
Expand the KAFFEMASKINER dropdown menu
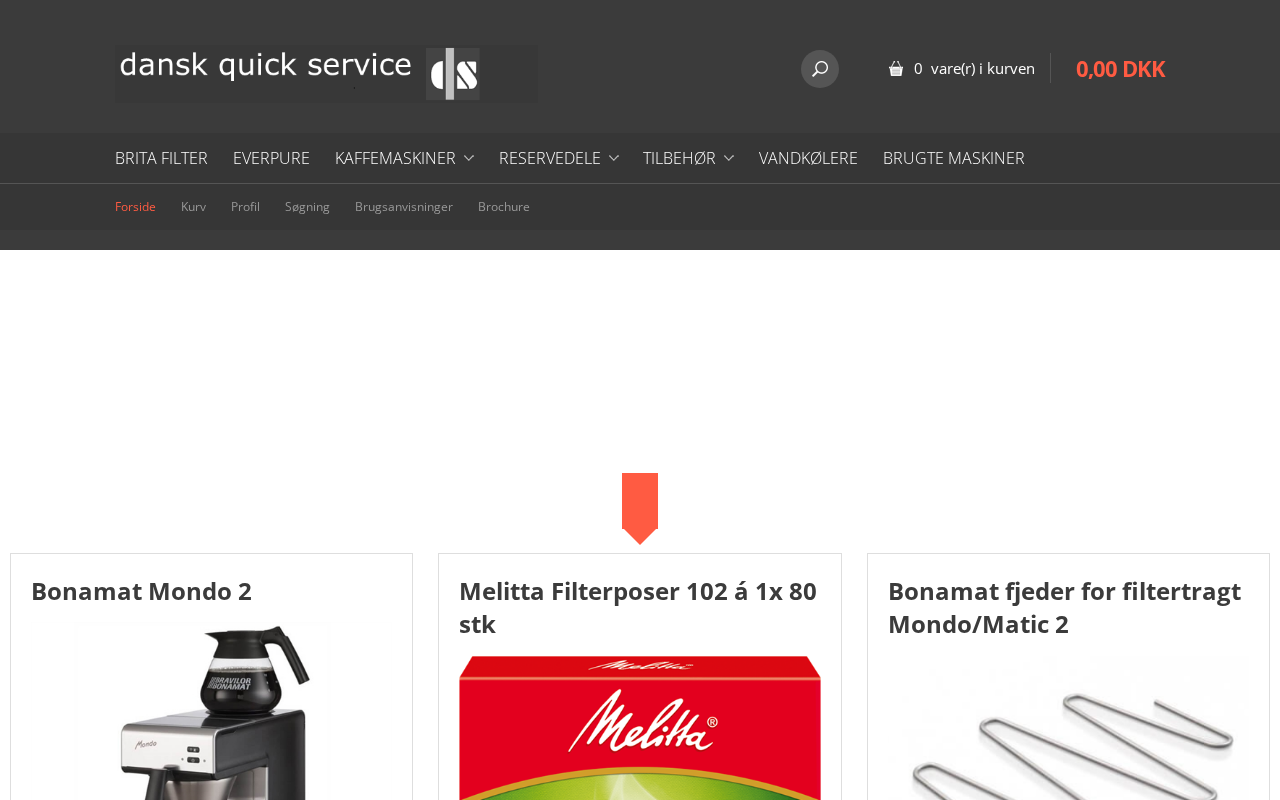coord(404,158)
